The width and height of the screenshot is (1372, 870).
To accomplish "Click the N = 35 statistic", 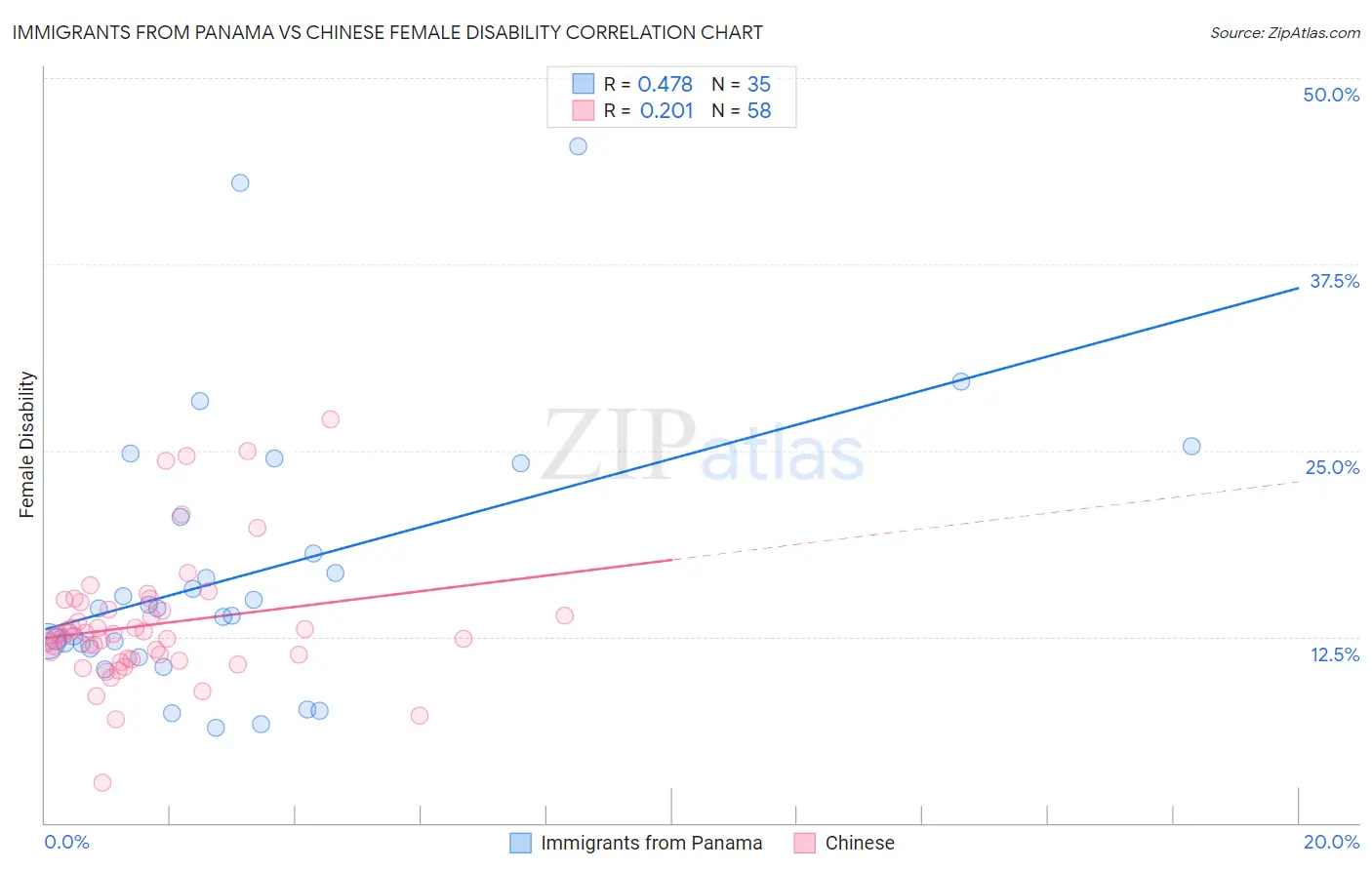I will point(742,84).
